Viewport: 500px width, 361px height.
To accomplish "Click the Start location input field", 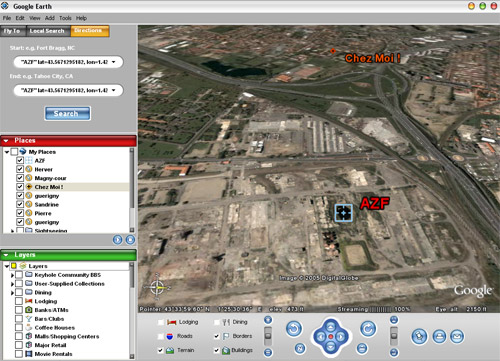I will (68, 62).
